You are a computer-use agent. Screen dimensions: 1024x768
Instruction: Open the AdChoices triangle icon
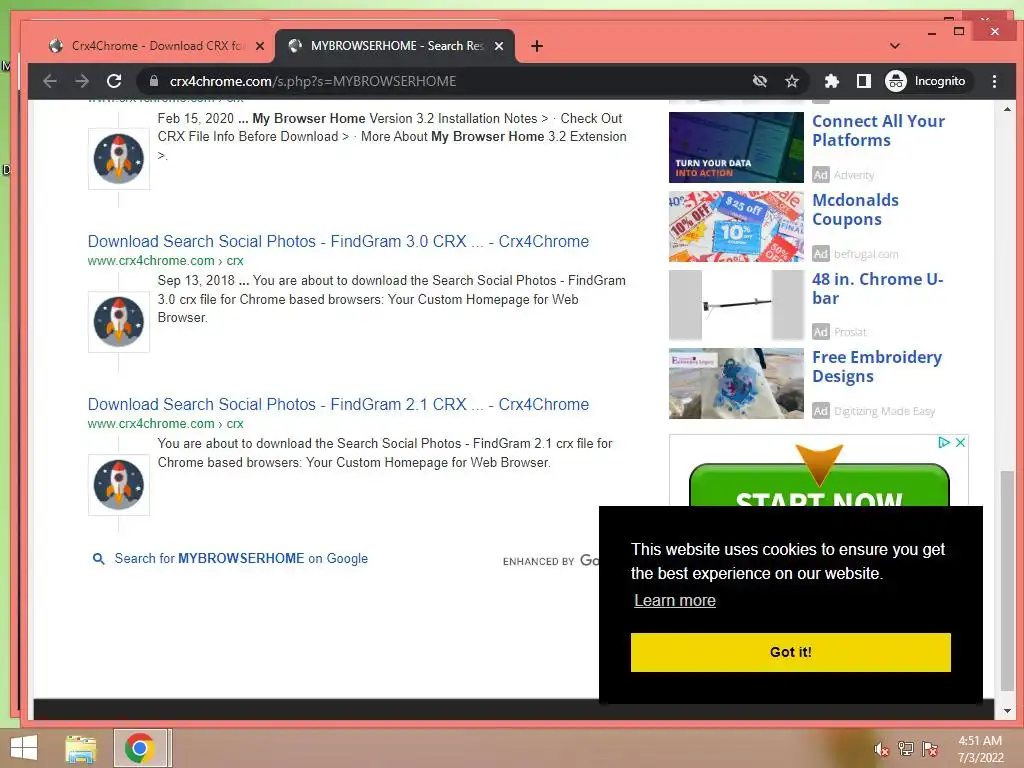click(x=944, y=442)
